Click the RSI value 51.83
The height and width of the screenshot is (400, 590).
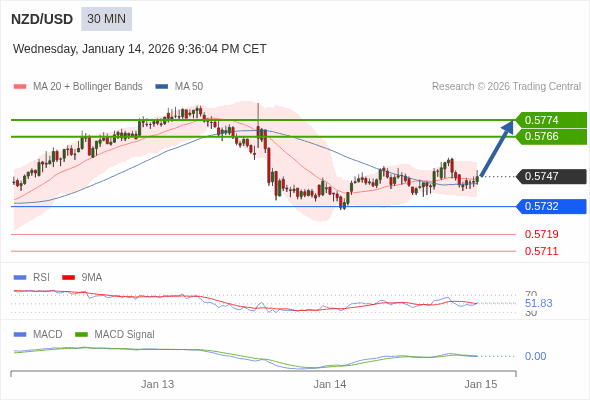pos(538,303)
